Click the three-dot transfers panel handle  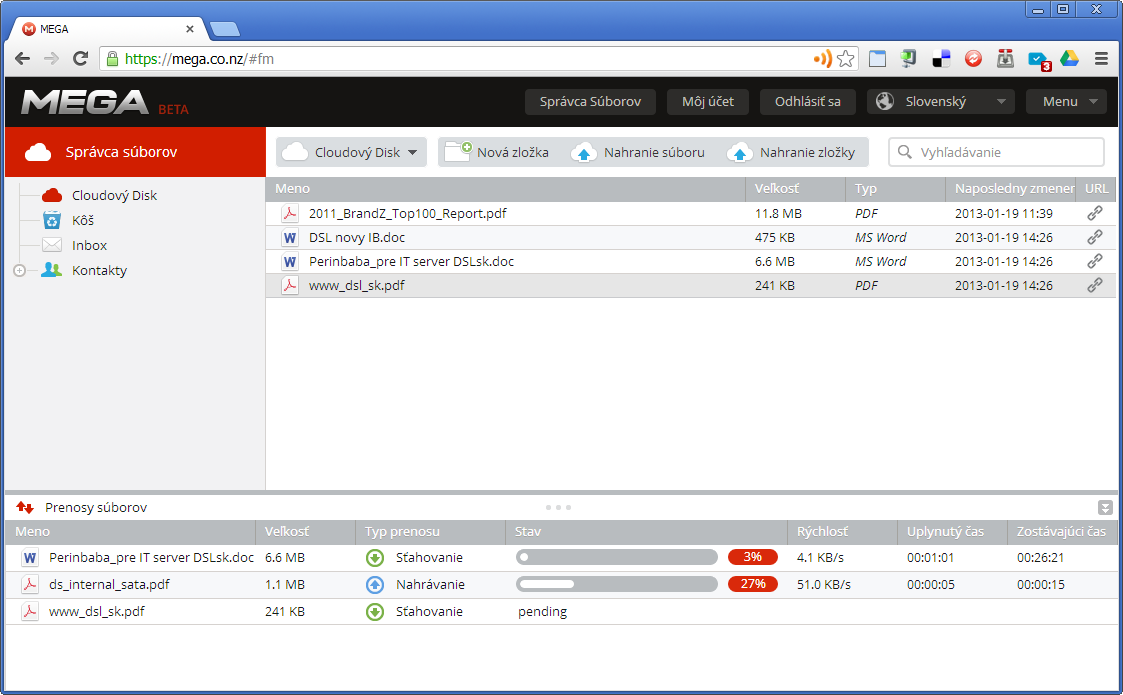[559, 507]
